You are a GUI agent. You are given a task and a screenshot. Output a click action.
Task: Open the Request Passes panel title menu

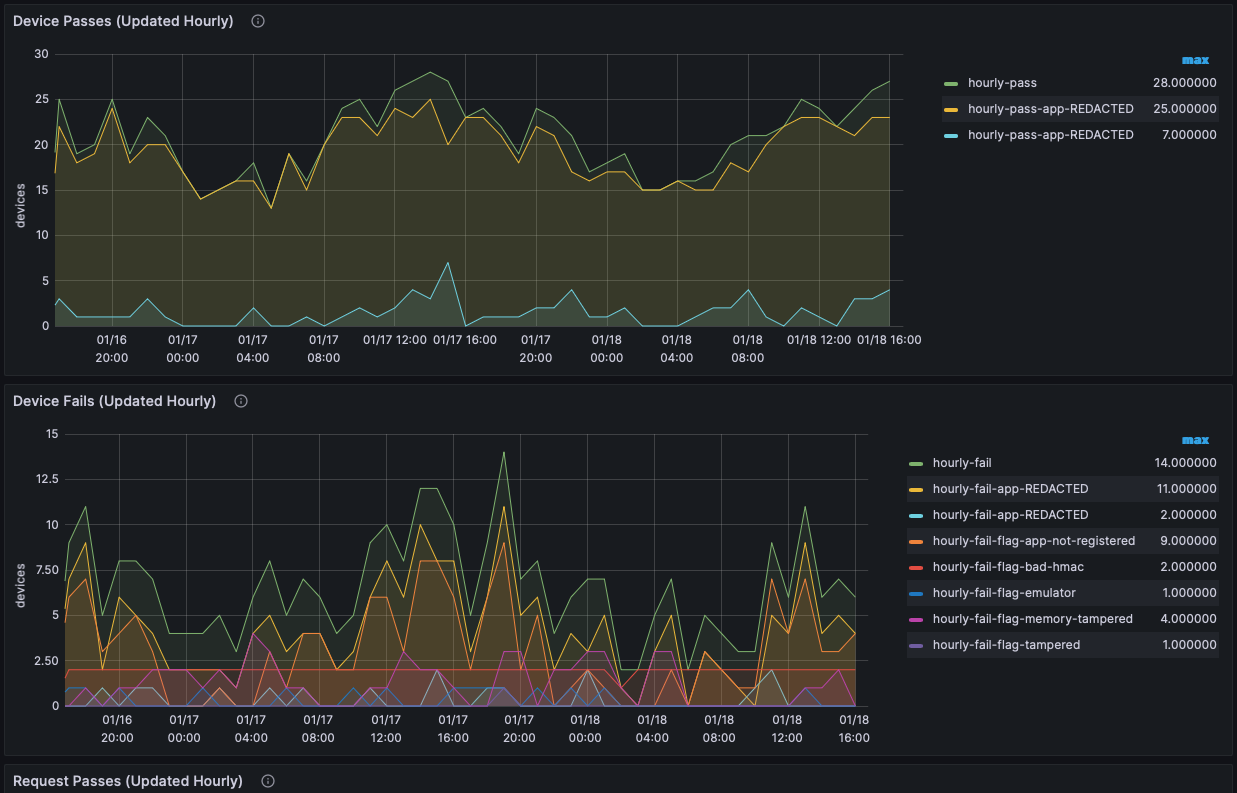[x=127, y=781]
